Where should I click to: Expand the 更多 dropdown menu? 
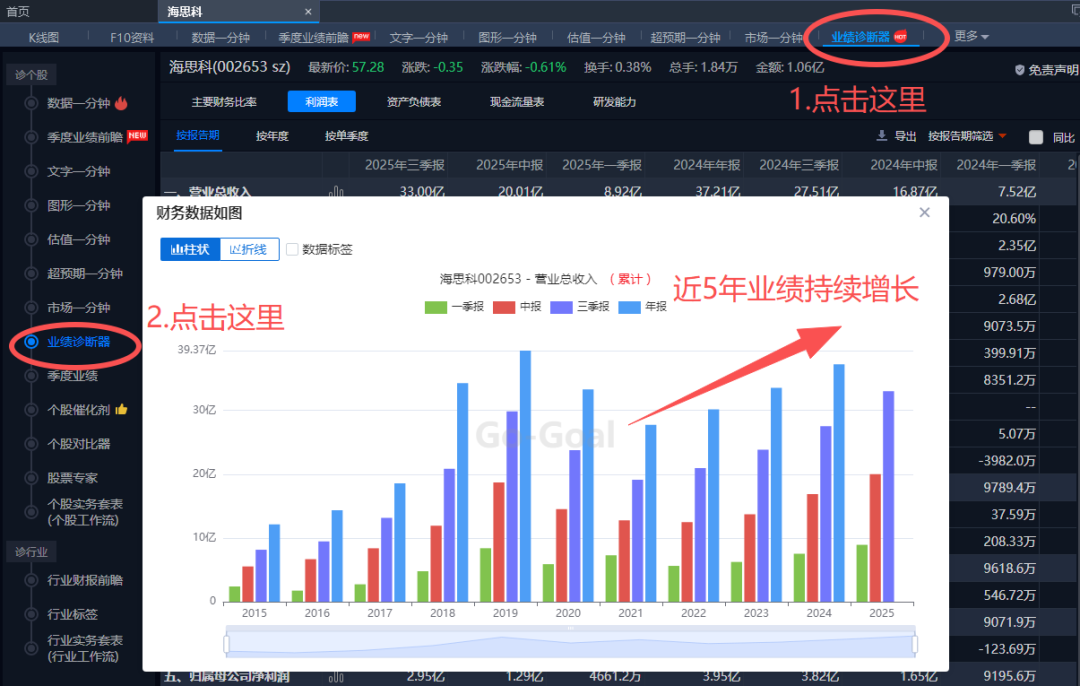coord(971,36)
